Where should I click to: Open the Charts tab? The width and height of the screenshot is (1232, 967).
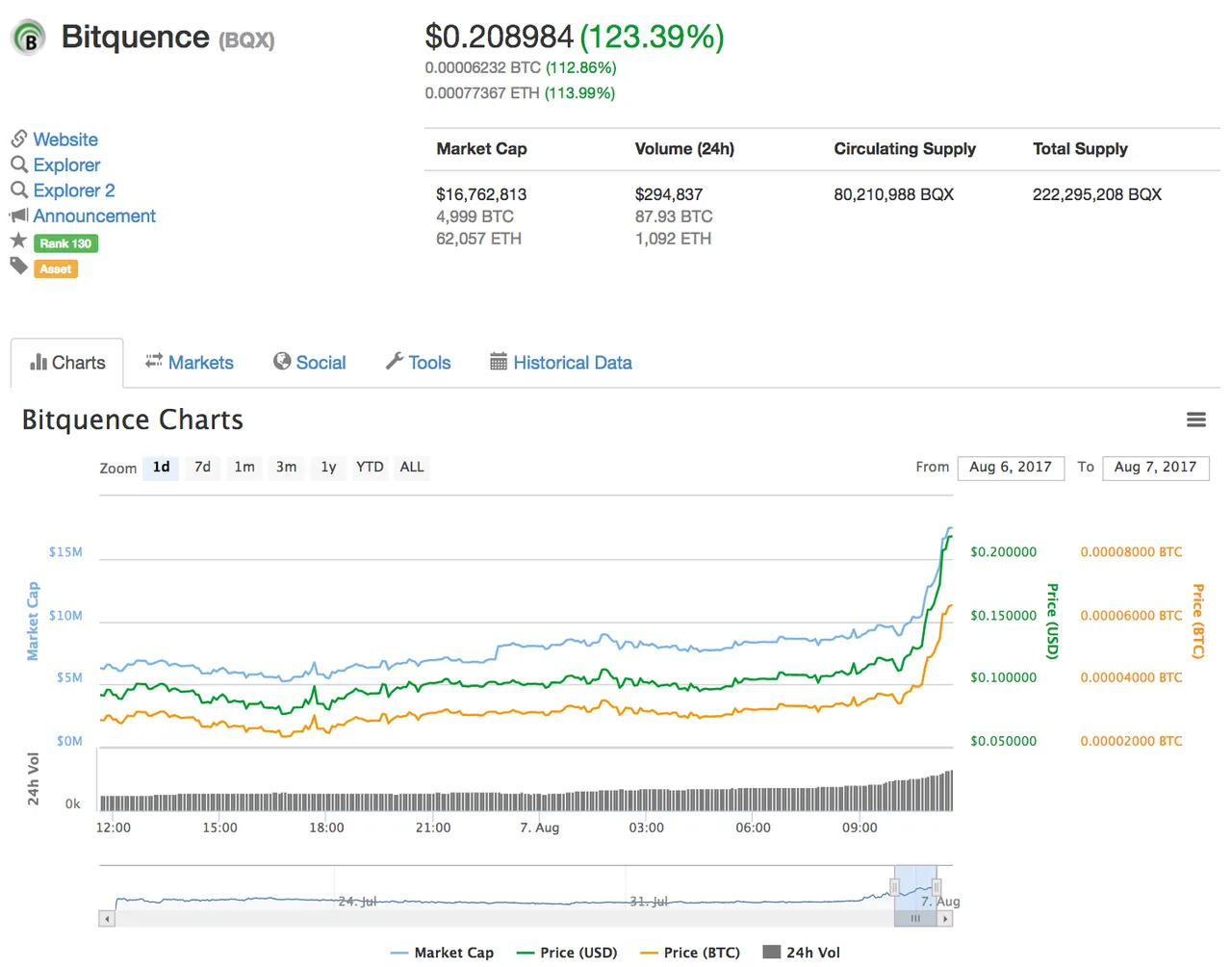(67, 363)
